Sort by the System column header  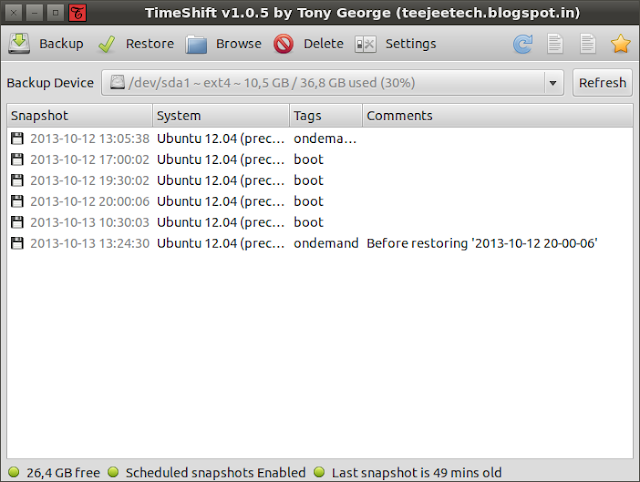click(221, 116)
